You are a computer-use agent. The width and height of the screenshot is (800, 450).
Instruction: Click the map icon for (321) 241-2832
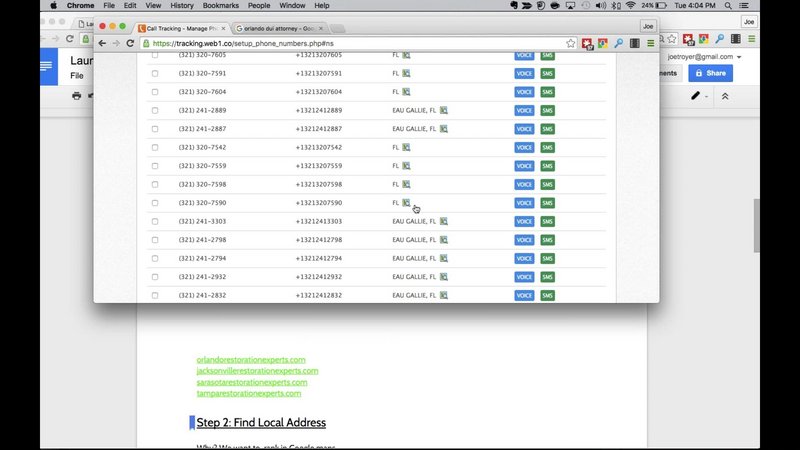[x=444, y=295]
